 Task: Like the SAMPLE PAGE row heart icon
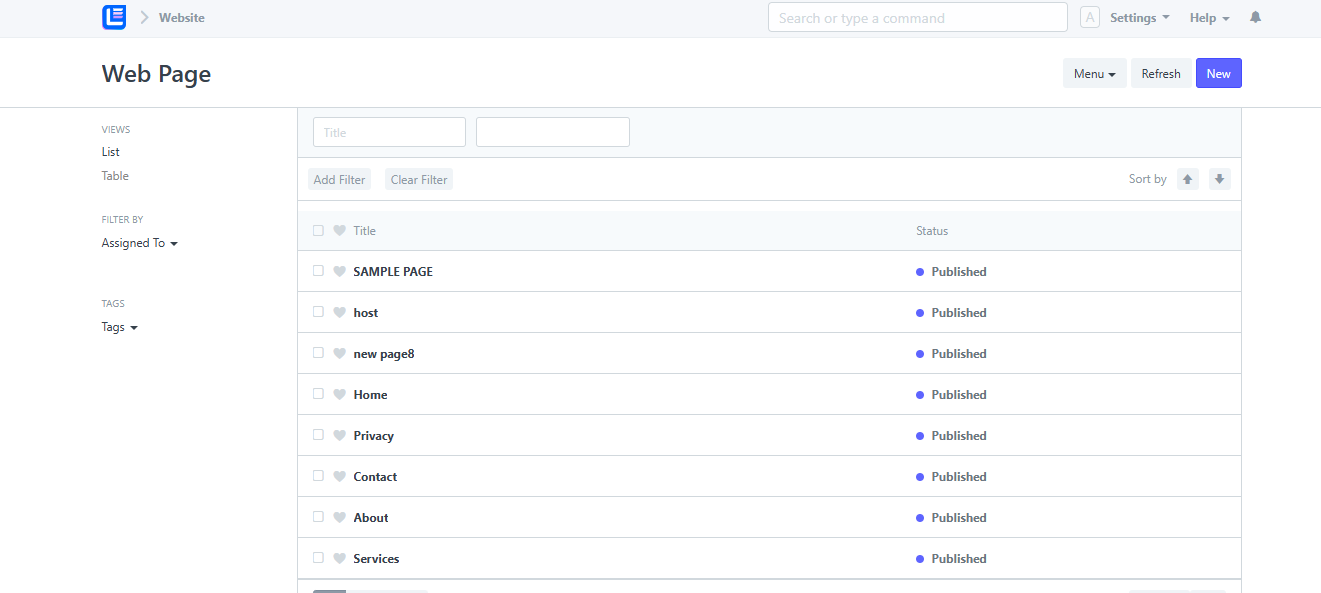coord(339,271)
